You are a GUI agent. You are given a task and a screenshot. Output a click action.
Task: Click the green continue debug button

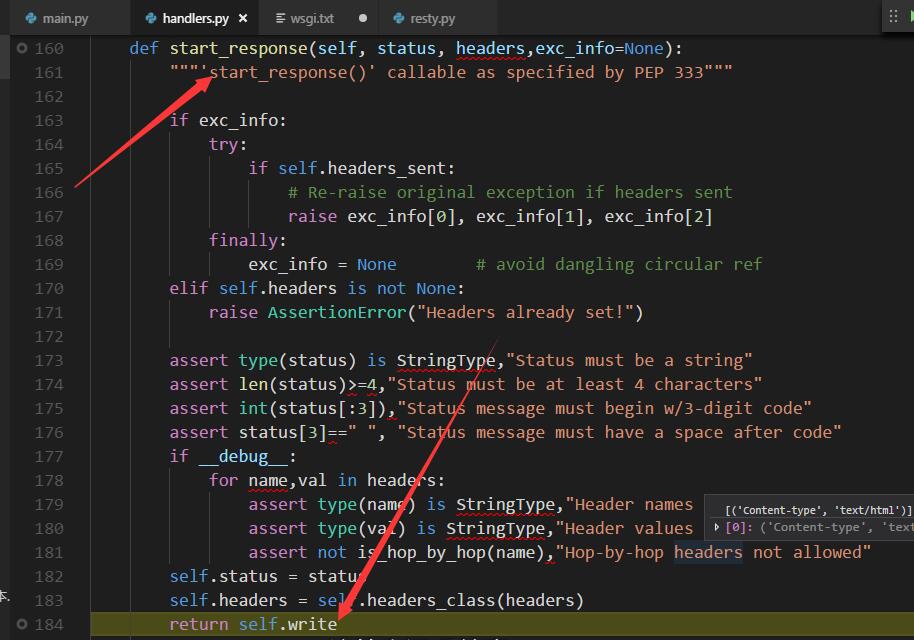[911, 16]
